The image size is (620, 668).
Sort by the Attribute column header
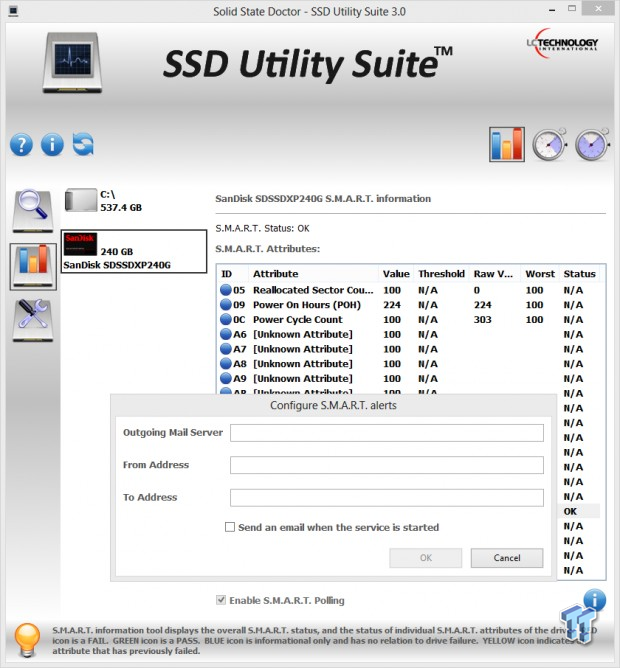click(313, 274)
